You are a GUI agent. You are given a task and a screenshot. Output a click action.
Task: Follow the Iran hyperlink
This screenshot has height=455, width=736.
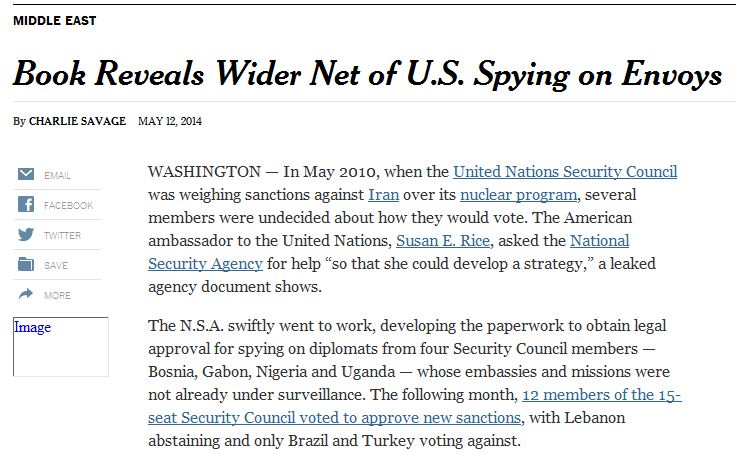tap(383, 195)
